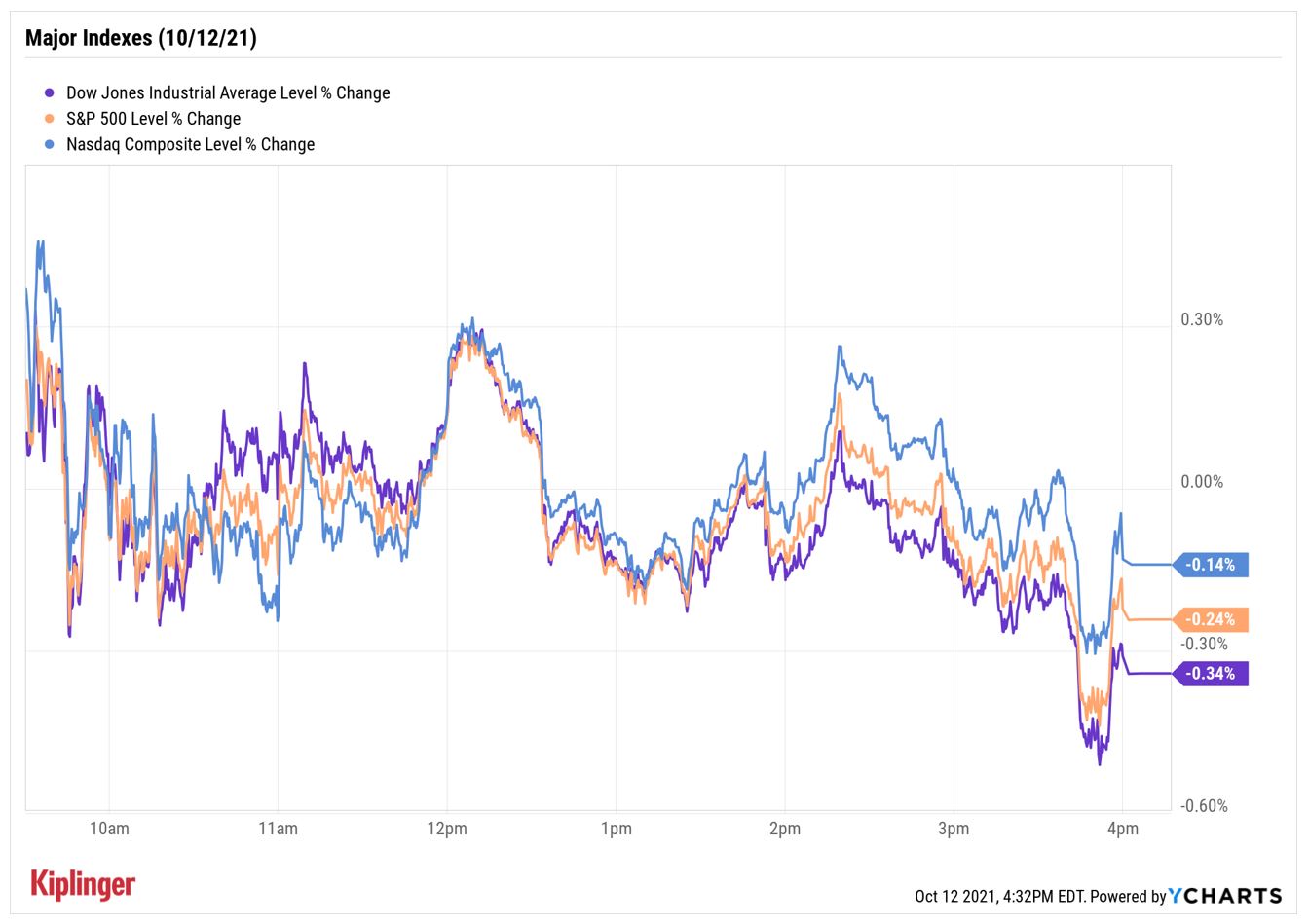Select the Dow Jones Industrial Average legend label
This screenshot has height=924, width=1309.
coord(228,93)
